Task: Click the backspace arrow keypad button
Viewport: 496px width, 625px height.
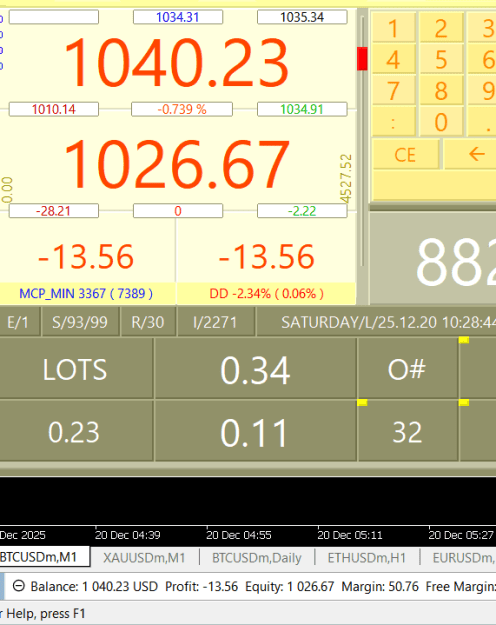Action: 470,154
